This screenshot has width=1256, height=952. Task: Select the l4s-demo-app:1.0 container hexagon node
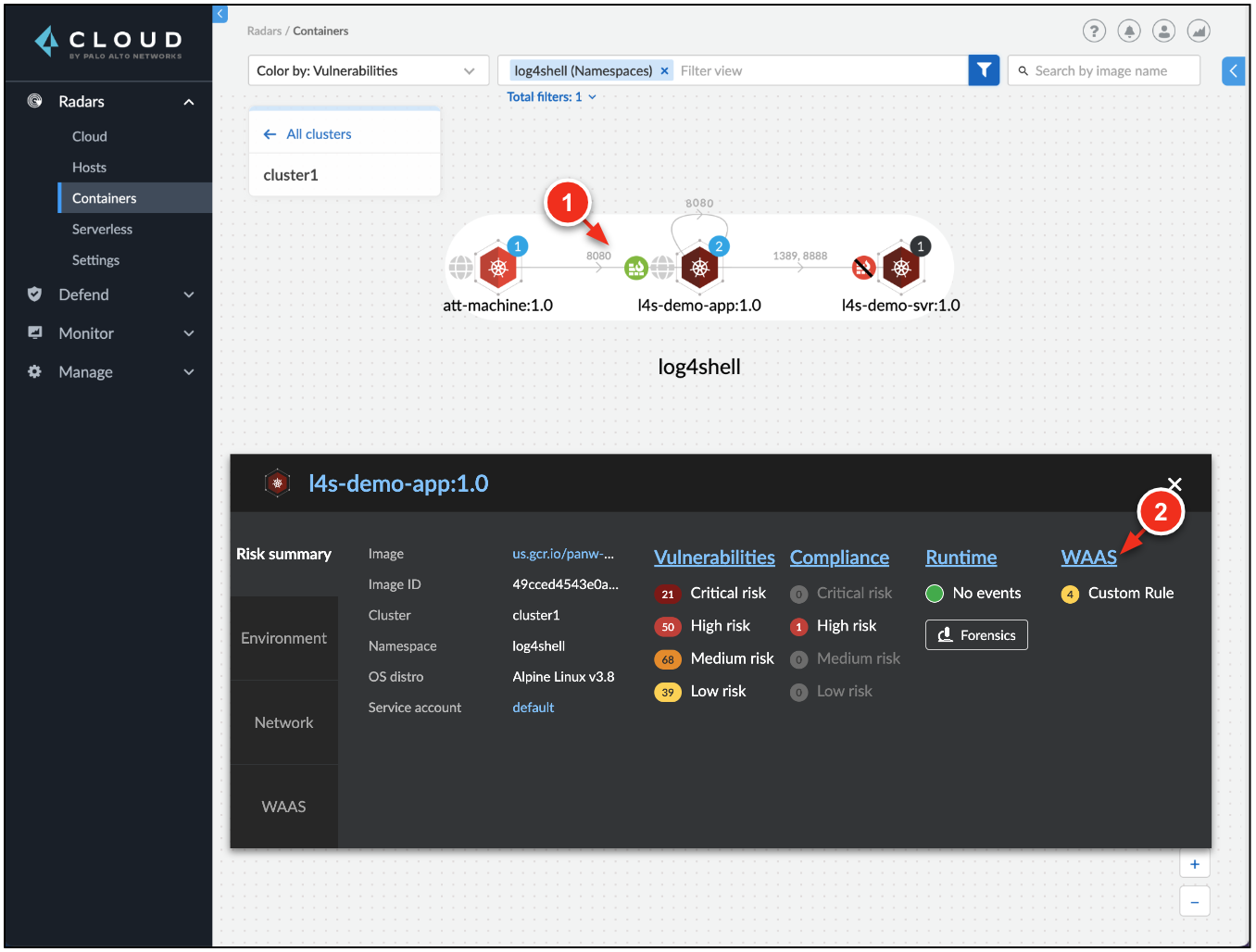click(699, 268)
